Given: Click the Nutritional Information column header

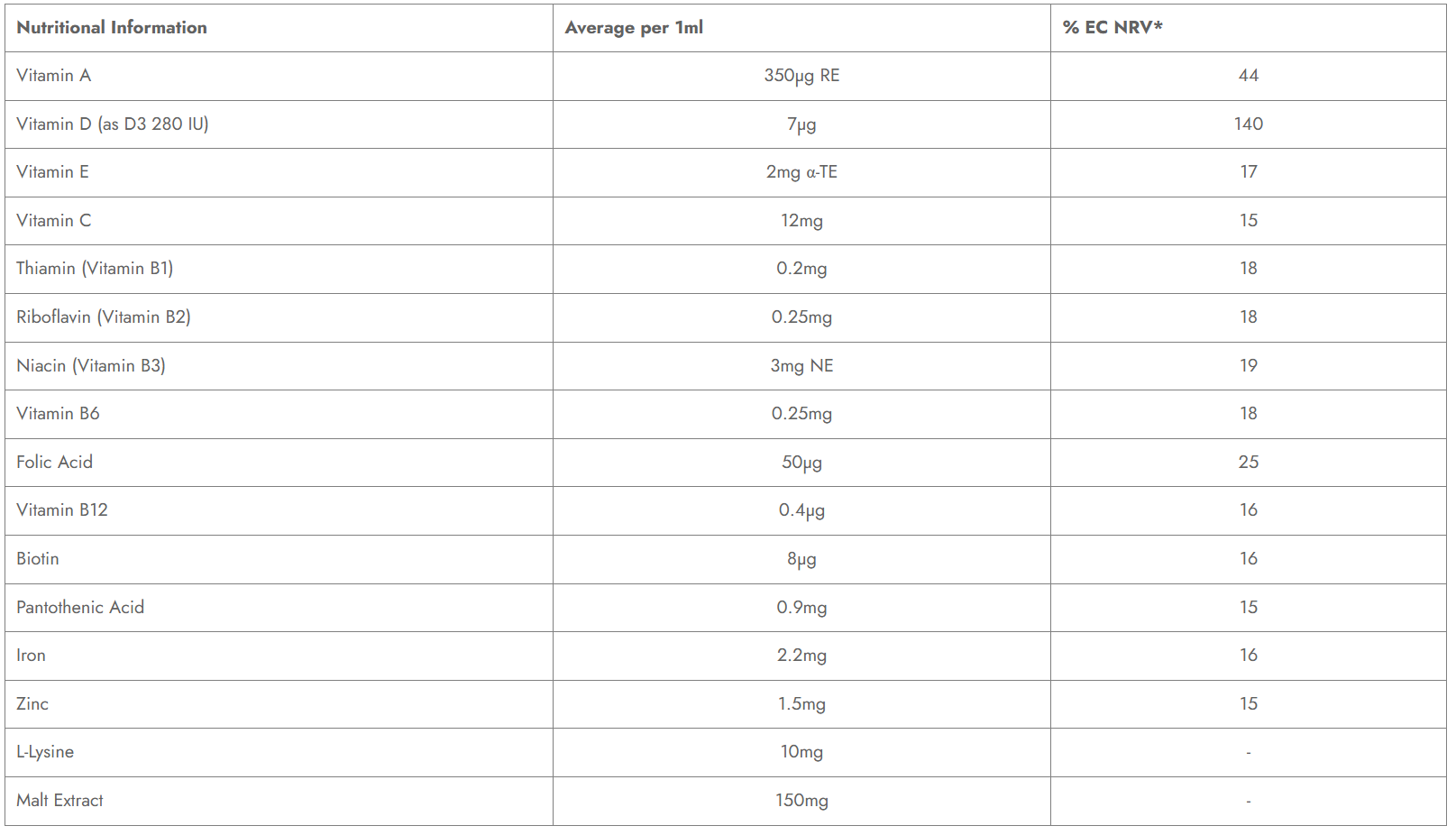Looking at the screenshot, I should 112,28.
